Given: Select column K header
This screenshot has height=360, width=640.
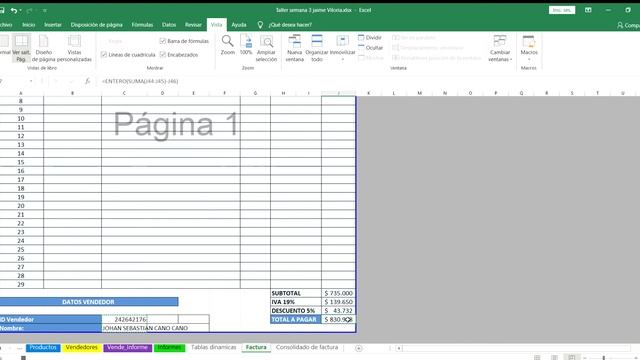Looking at the screenshot, I should pos(369,93).
